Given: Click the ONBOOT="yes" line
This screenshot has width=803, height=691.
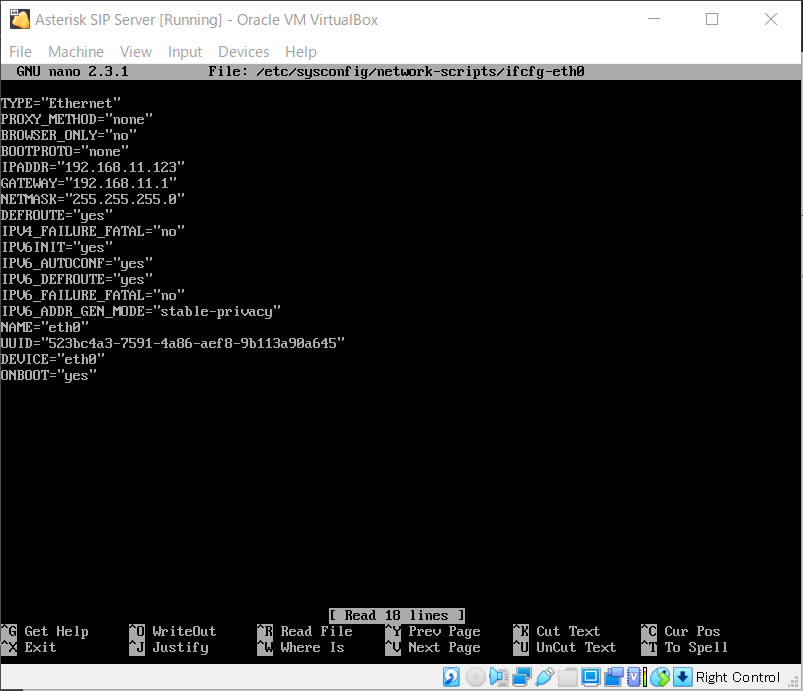Looking at the screenshot, I should pos(49,375).
